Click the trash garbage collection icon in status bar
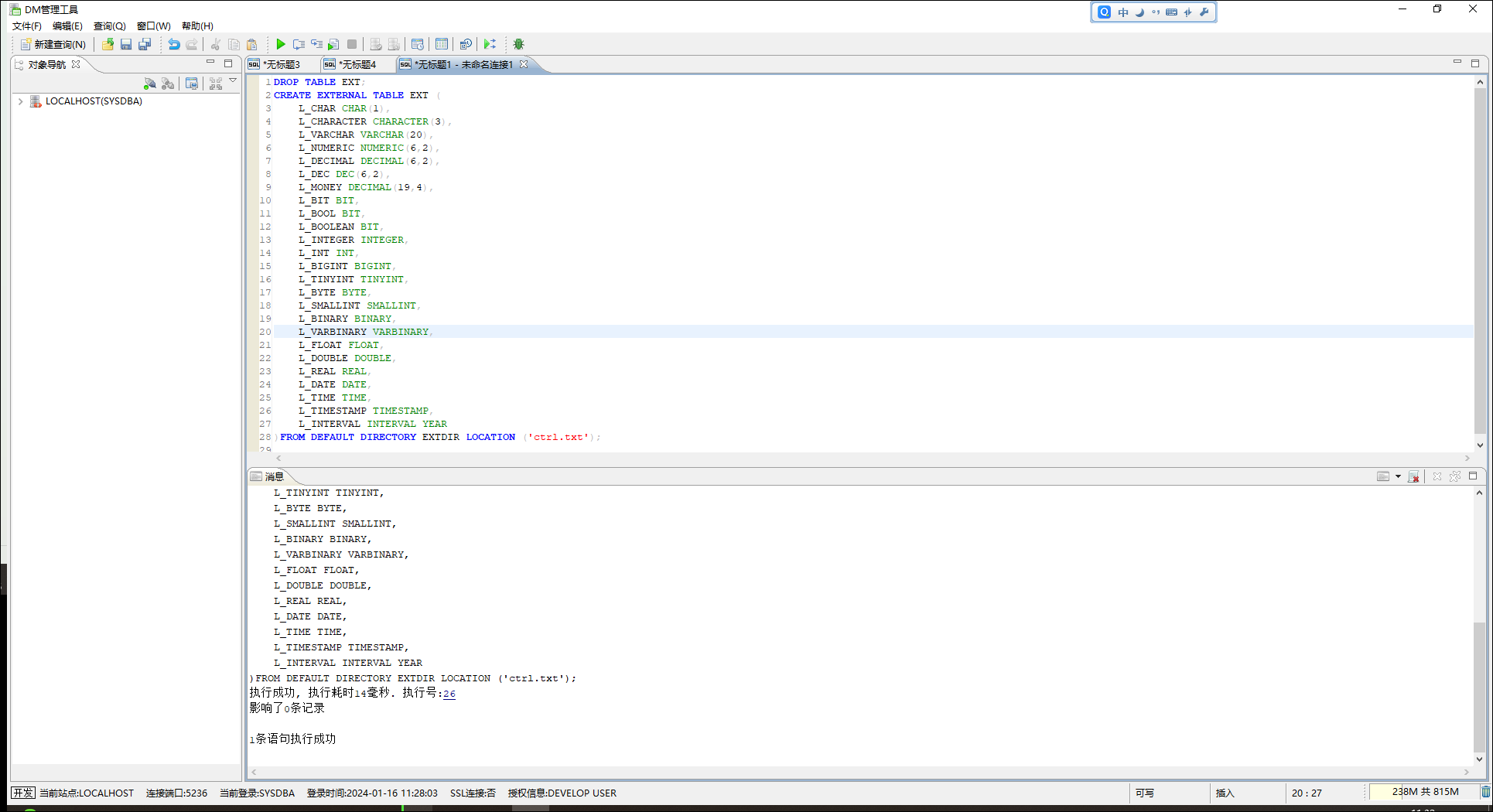 tap(1486, 792)
